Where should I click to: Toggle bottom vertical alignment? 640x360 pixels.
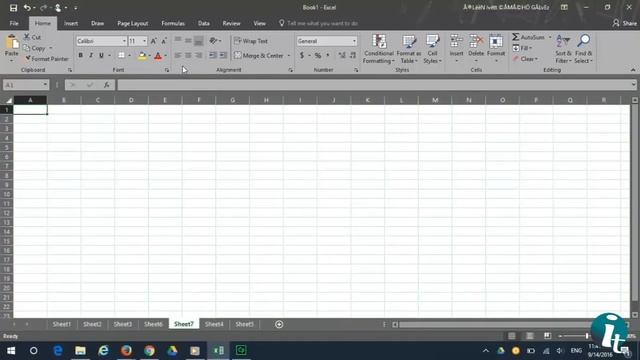point(199,40)
